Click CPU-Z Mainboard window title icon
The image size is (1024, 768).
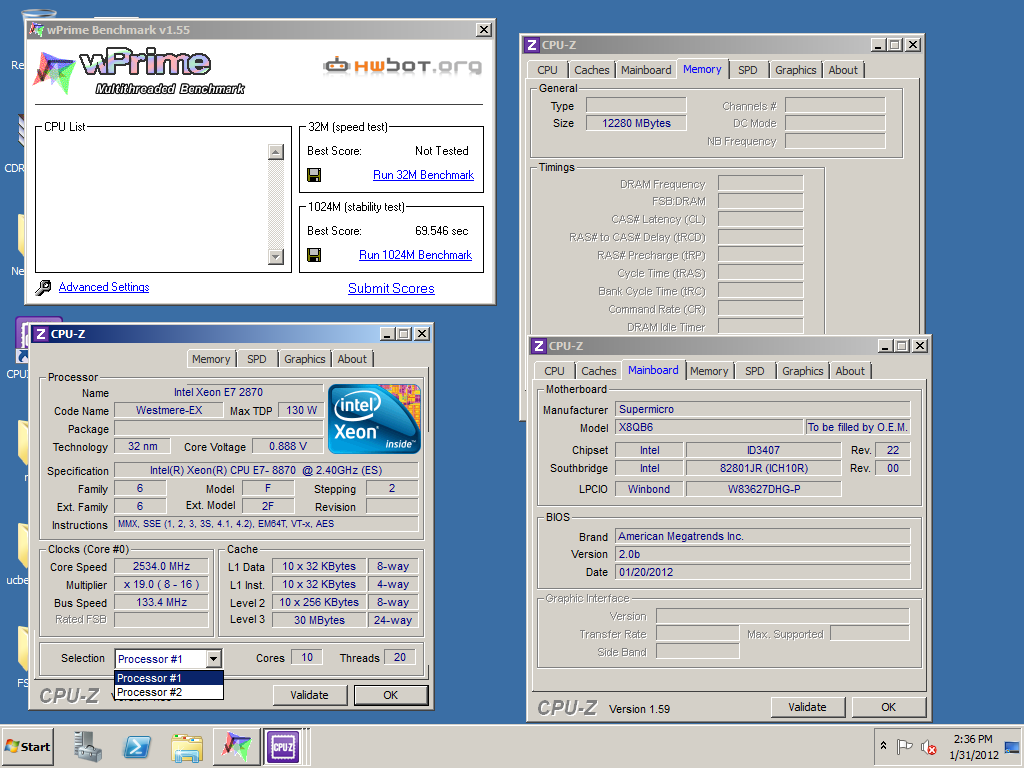click(539, 346)
